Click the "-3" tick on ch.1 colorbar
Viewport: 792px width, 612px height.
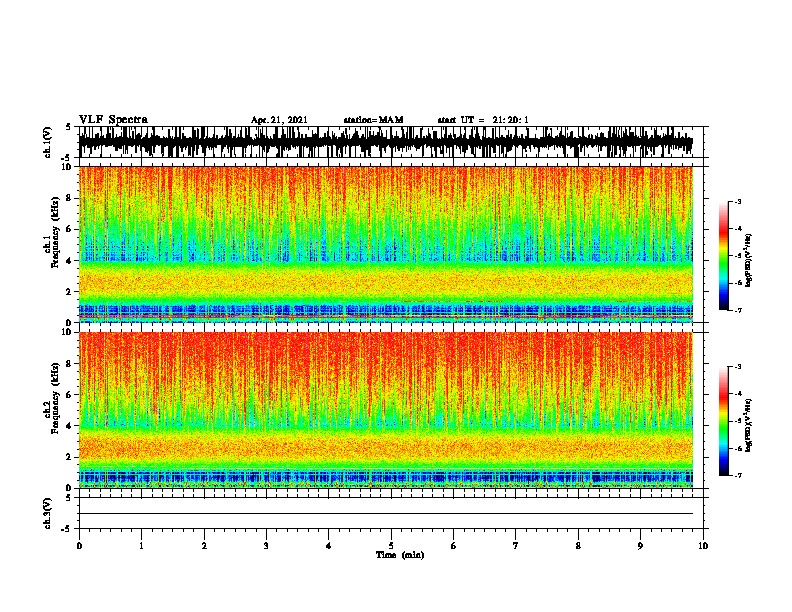pyautogui.click(x=737, y=201)
